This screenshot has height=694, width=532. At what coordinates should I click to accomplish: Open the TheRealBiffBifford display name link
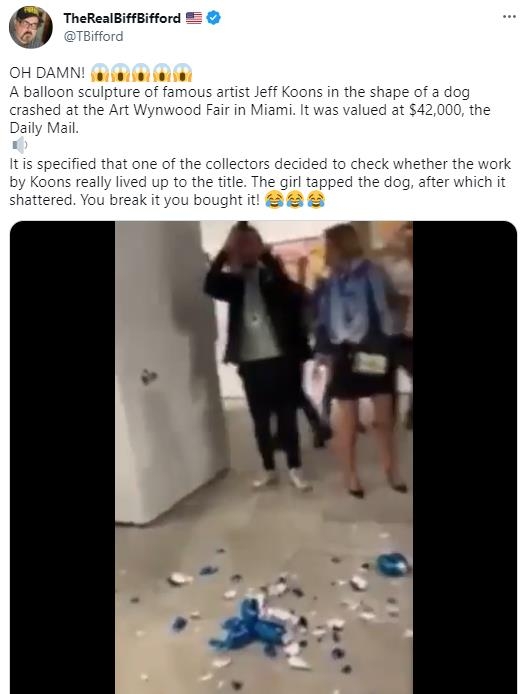point(122,18)
